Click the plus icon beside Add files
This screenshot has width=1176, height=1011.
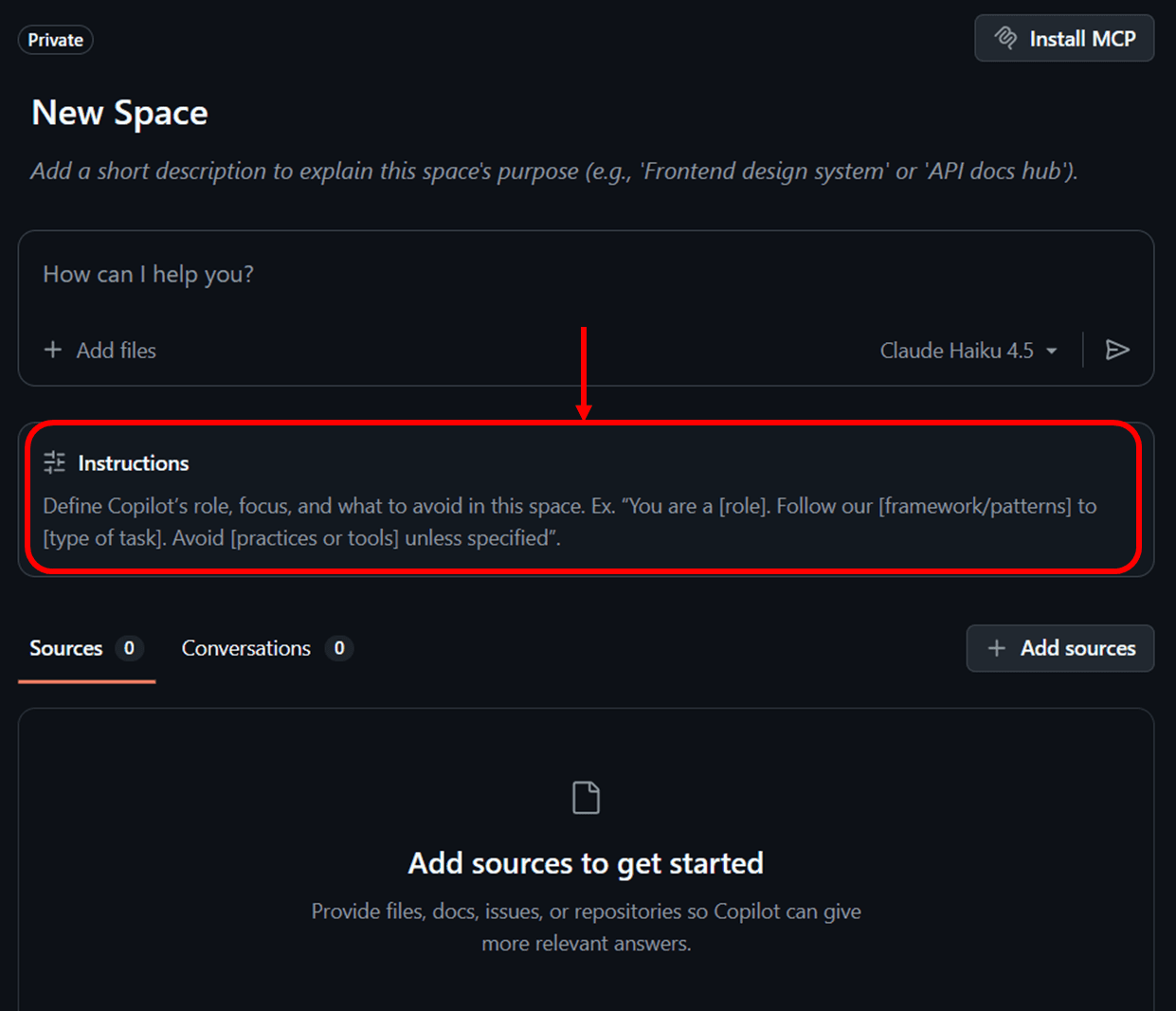[53, 351]
